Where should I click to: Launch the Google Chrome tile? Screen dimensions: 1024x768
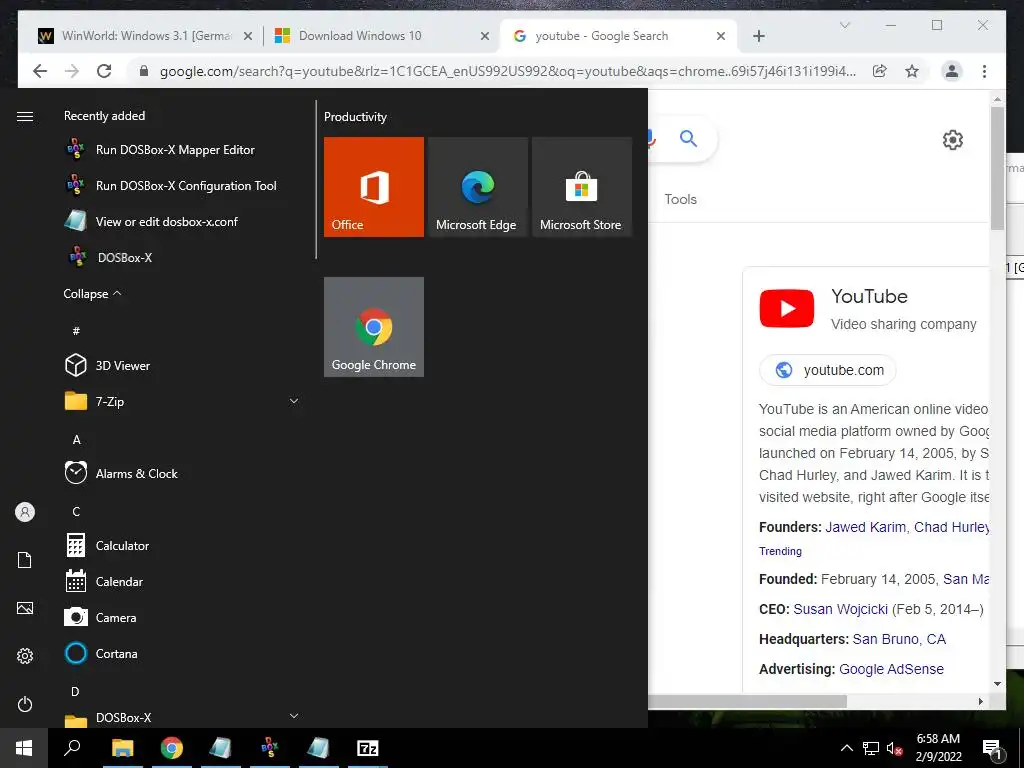tap(374, 327)
